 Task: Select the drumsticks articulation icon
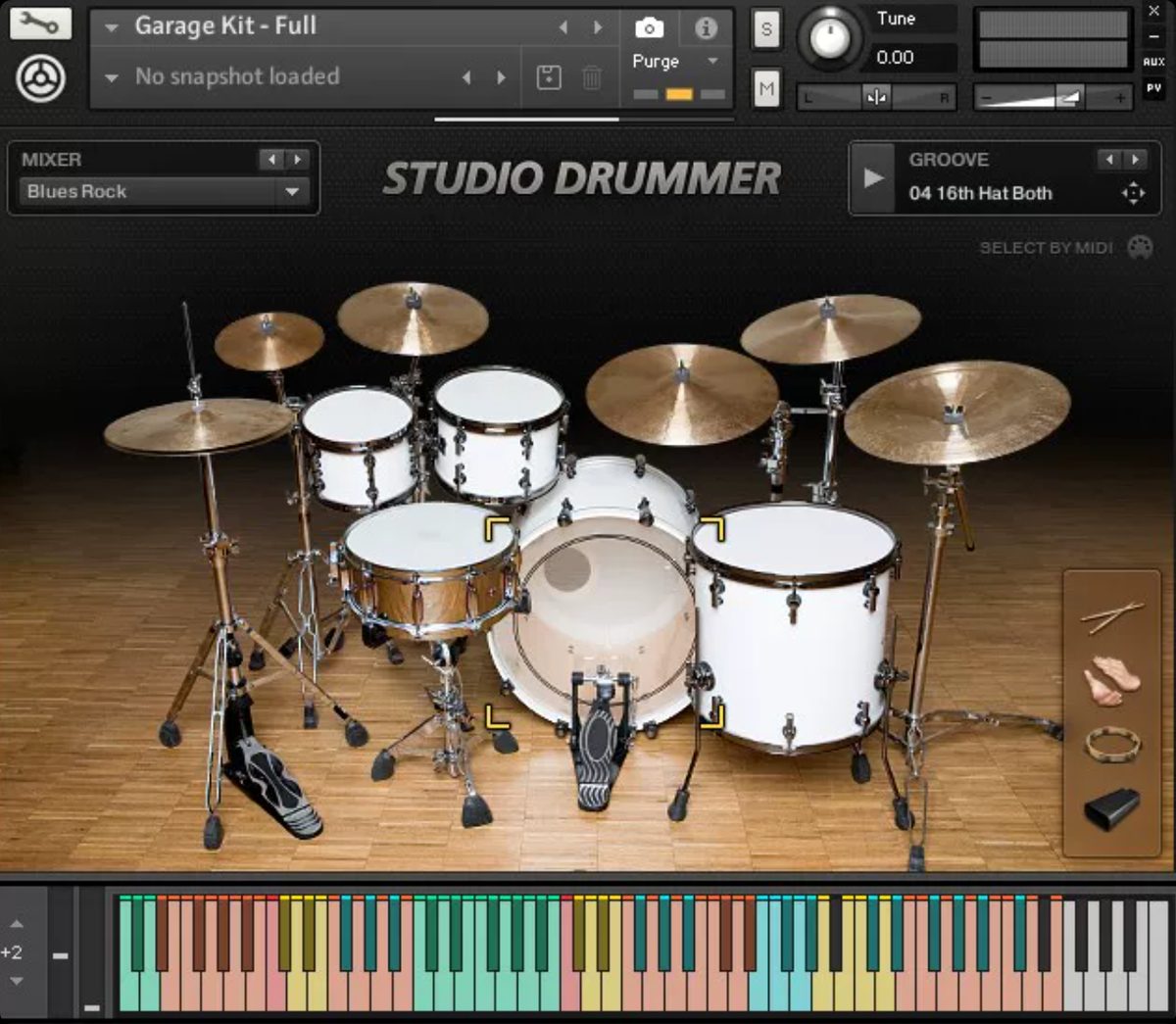1112,617
